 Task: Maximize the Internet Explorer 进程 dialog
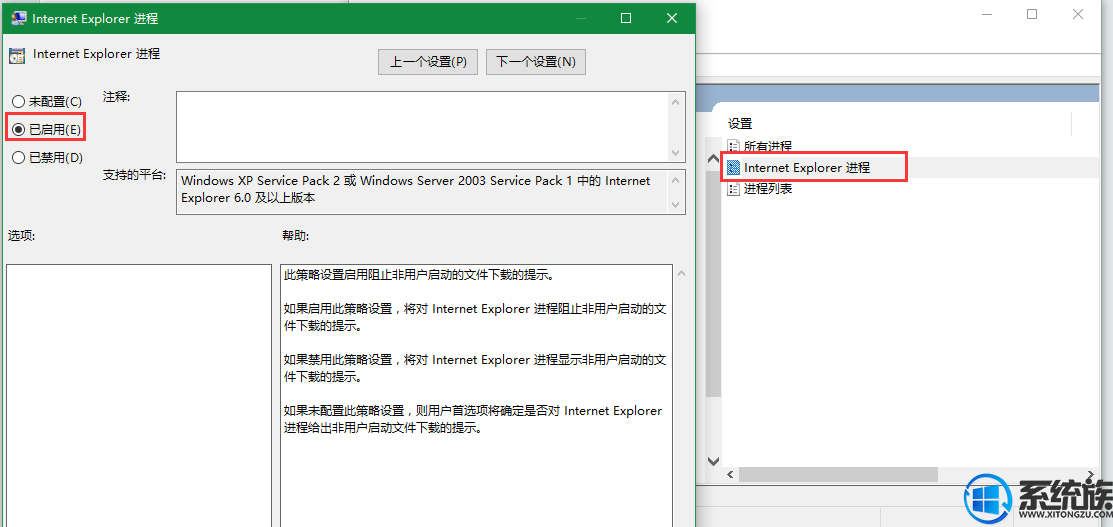coord(625,18)
